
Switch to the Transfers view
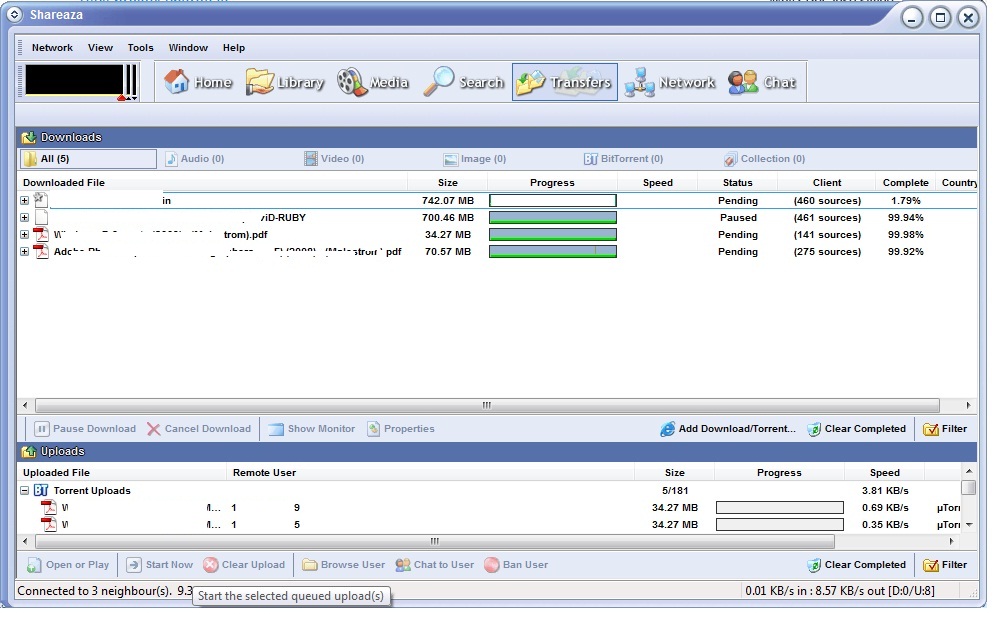click(x=564, y=82)
